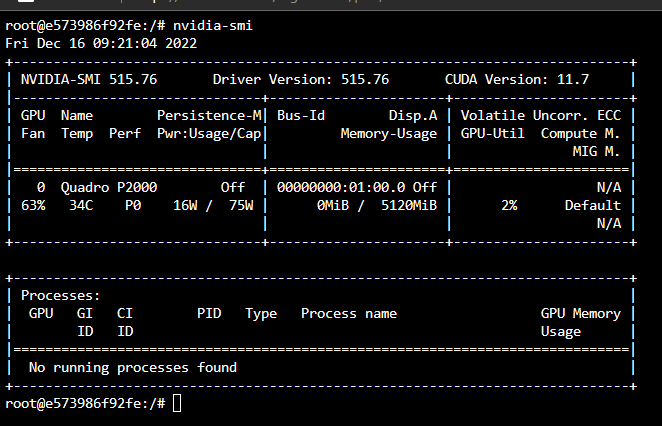
Task: Click the No running processes found message
Action: click(x=133, y=368)
